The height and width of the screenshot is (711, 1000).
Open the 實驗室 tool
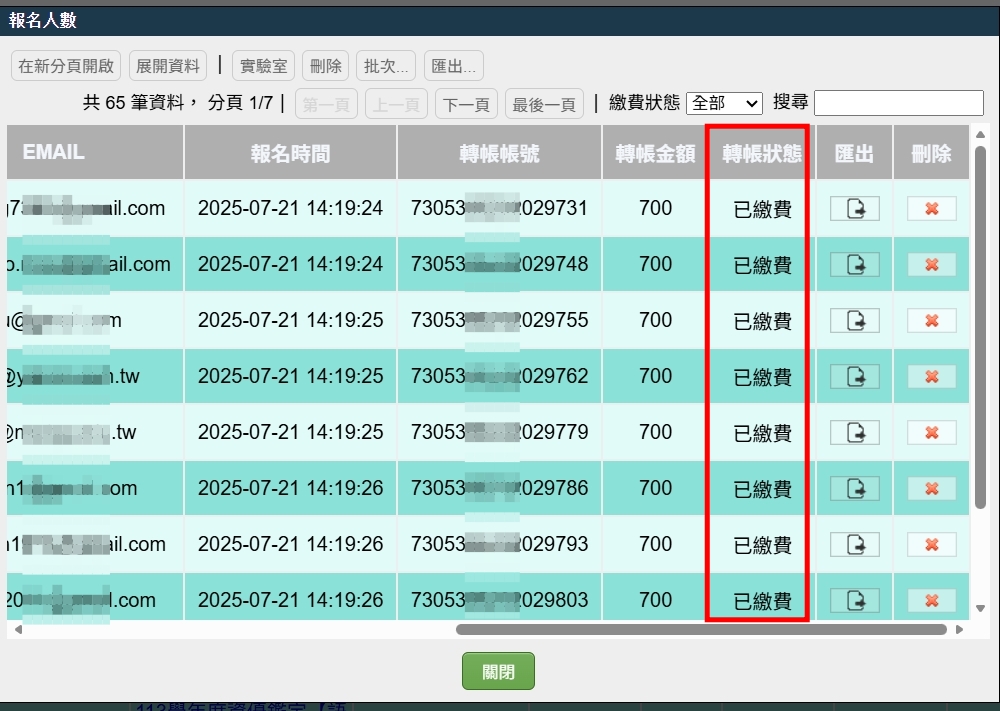coord(263,65)
